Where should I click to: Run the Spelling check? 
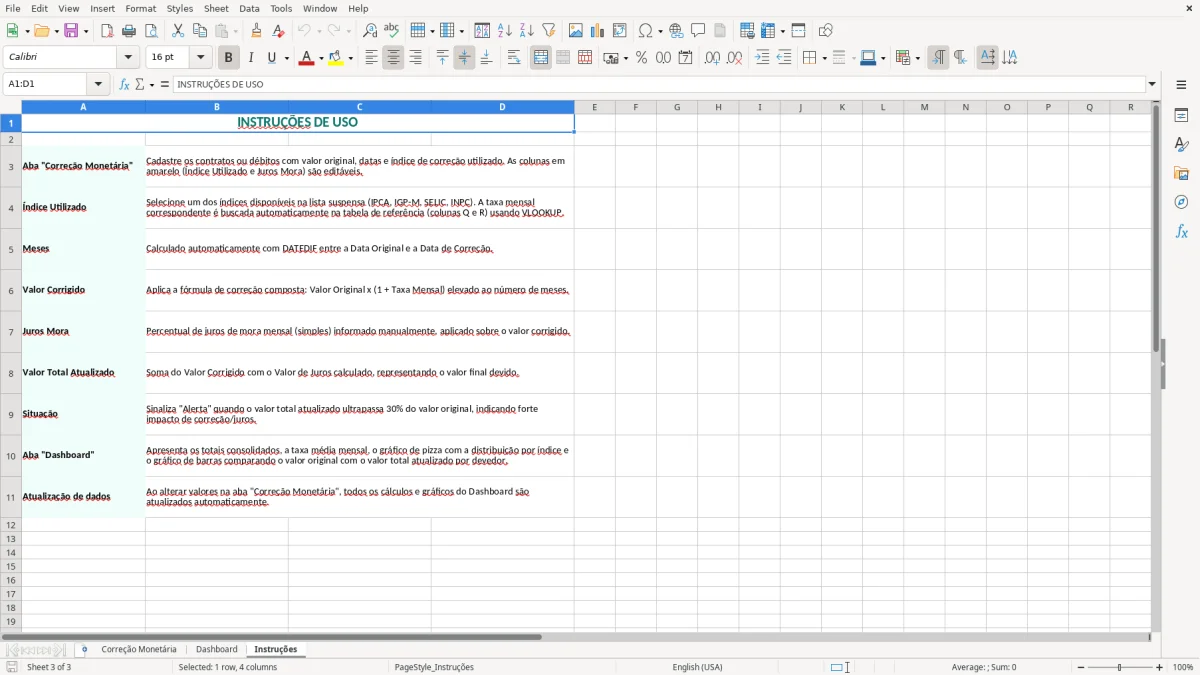[391, 31]
